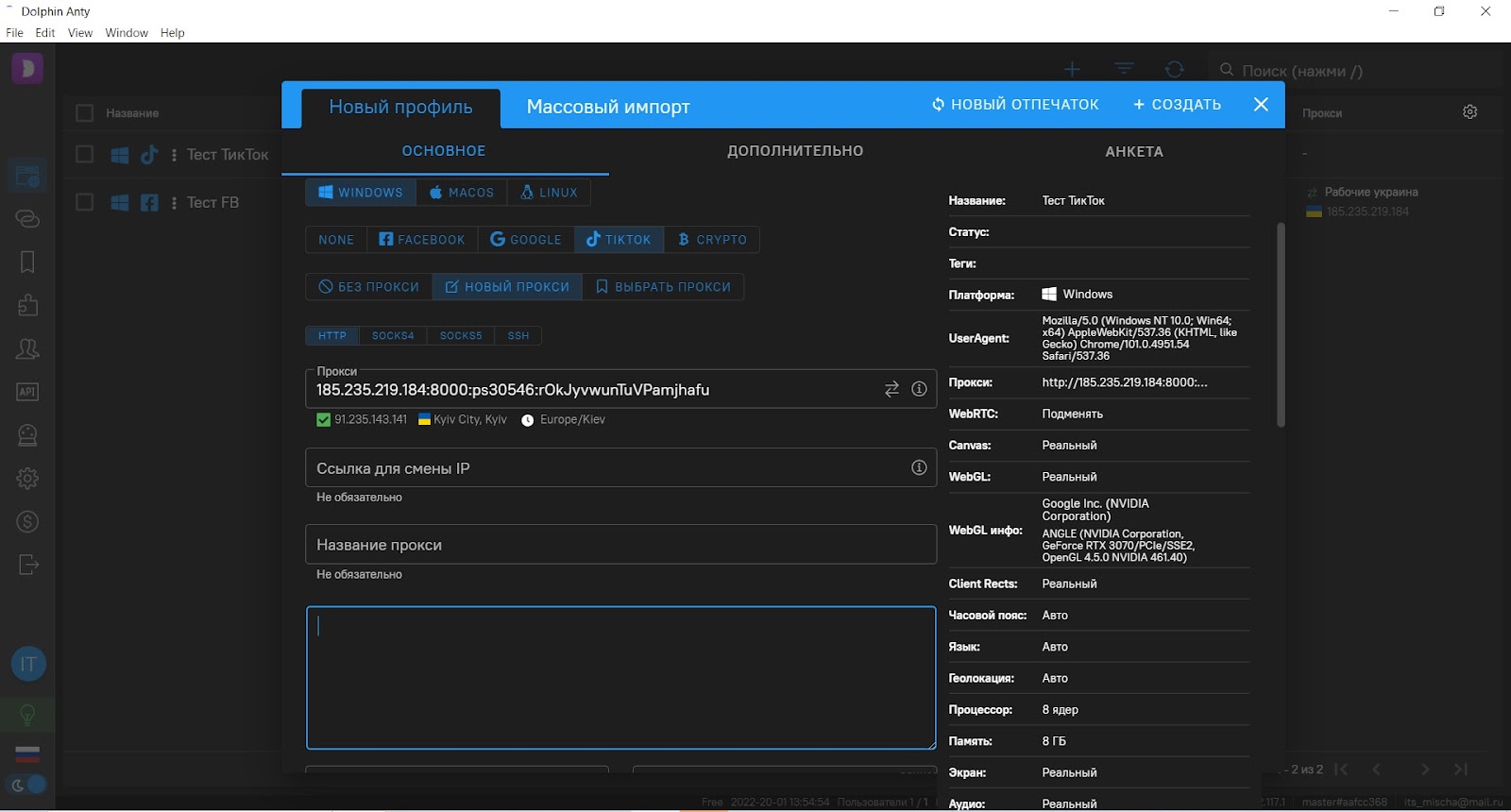The image size is (1511, 812).
Task: Tick the select-all checkbox in header
Action: [84, 113]
